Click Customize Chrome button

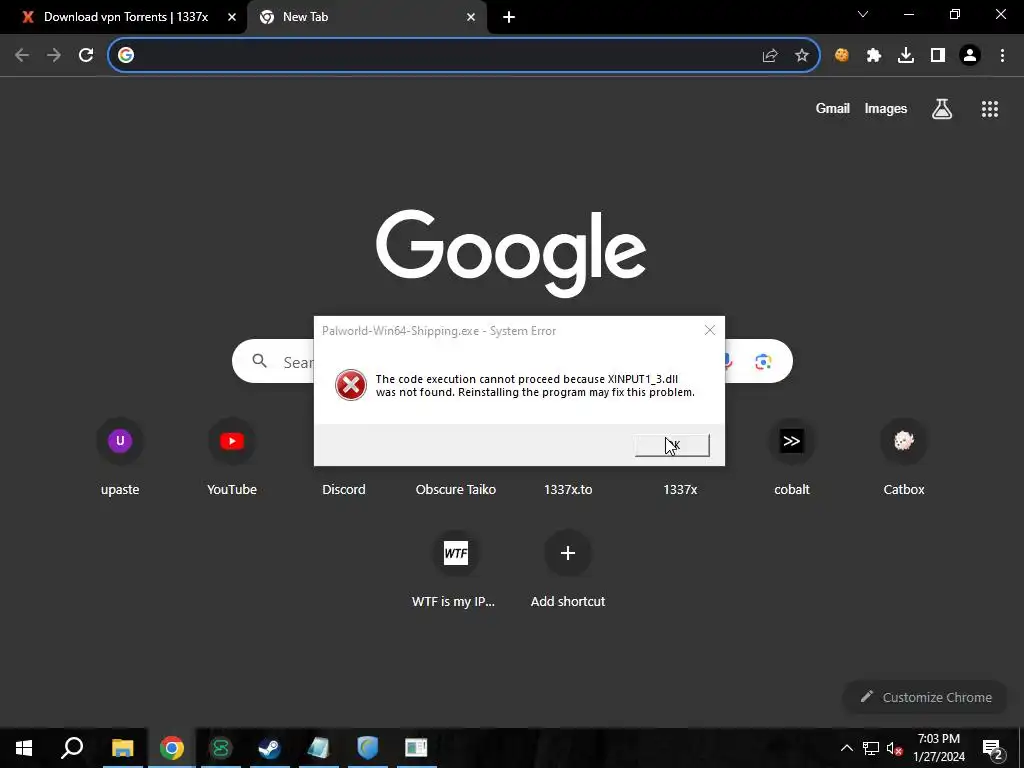[926, 697]
